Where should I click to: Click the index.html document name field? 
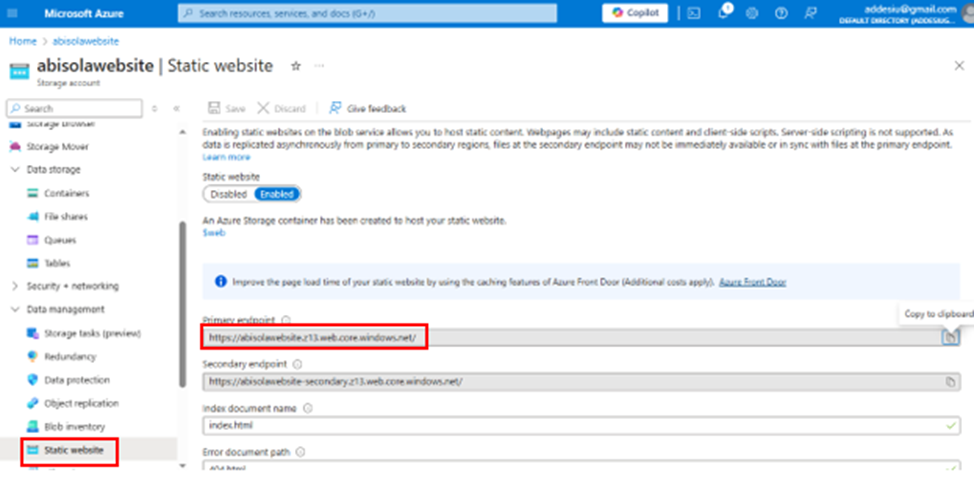pos(581,426)
